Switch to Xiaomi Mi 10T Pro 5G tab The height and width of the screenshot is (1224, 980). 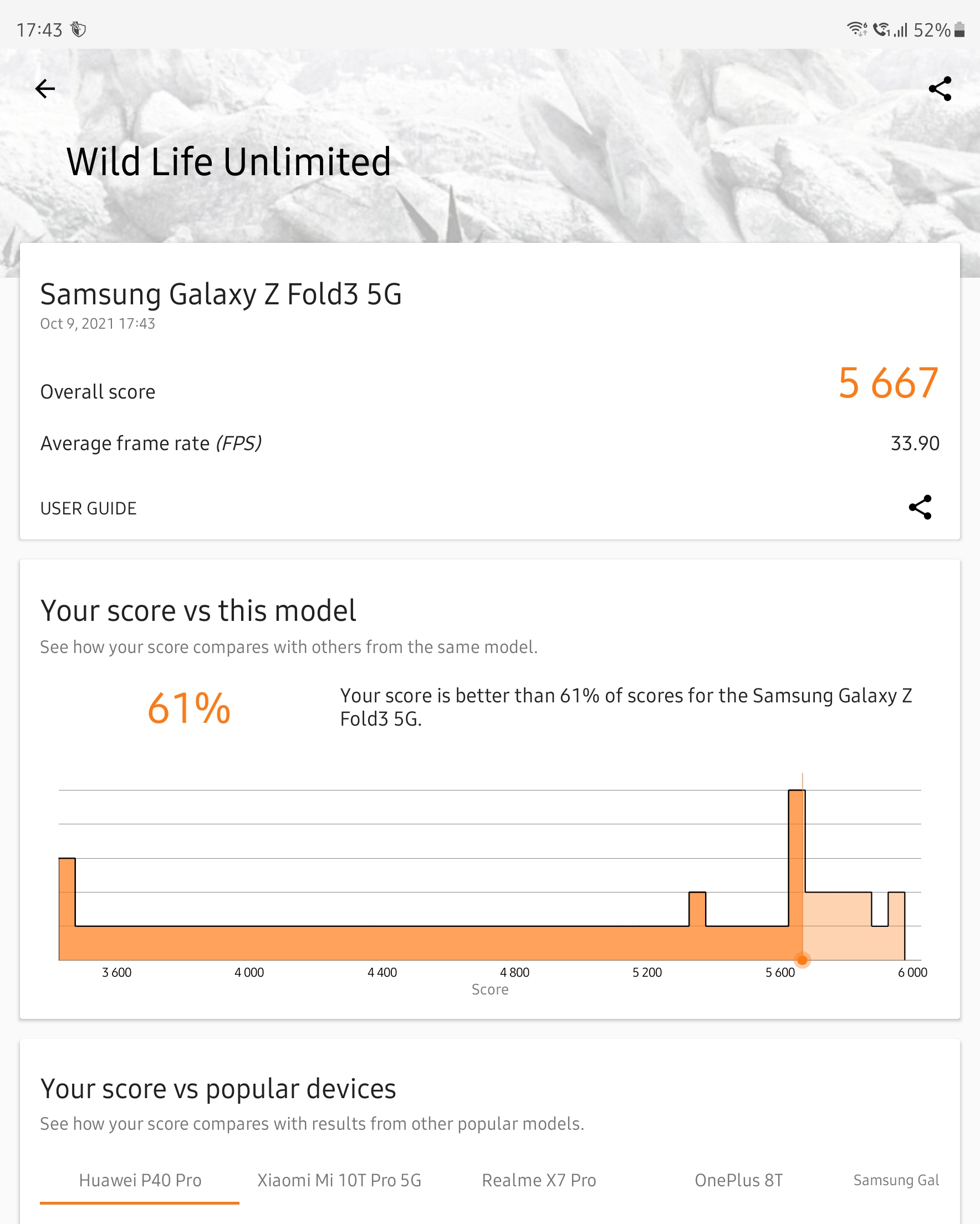pos(339,1180)
